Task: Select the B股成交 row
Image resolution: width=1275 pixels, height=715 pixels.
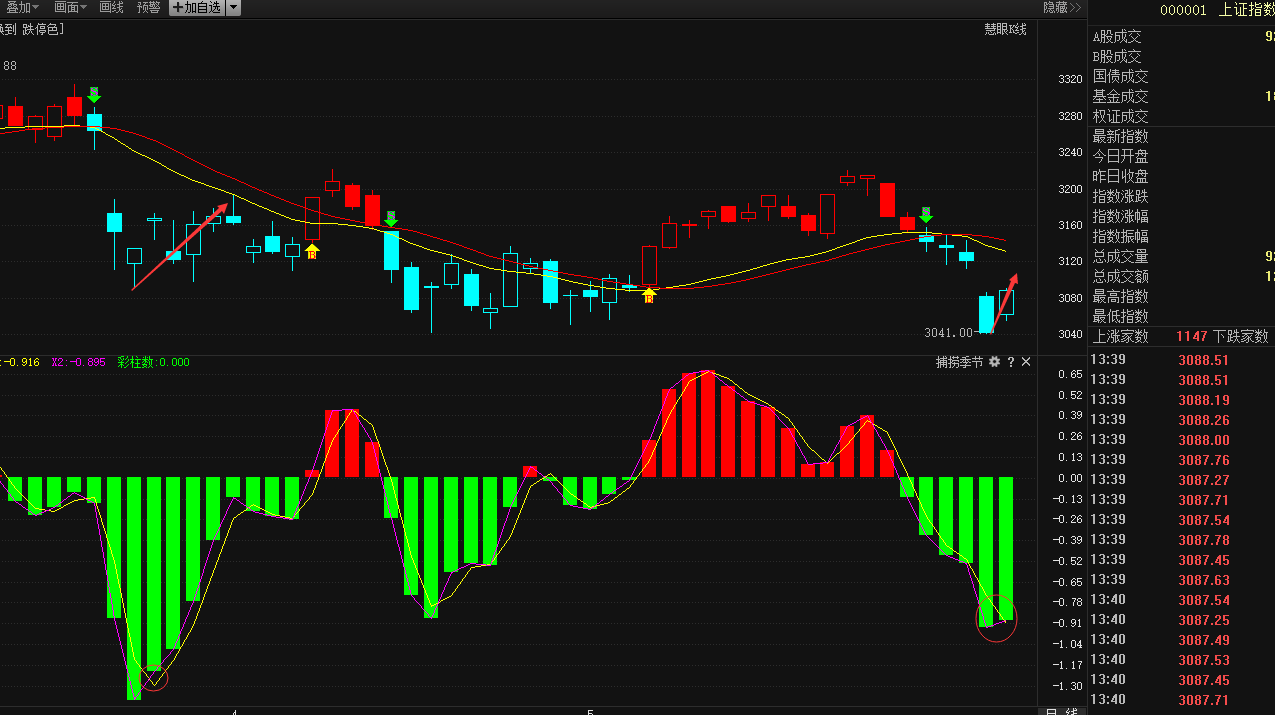Action: click(x=1181, y=56)
